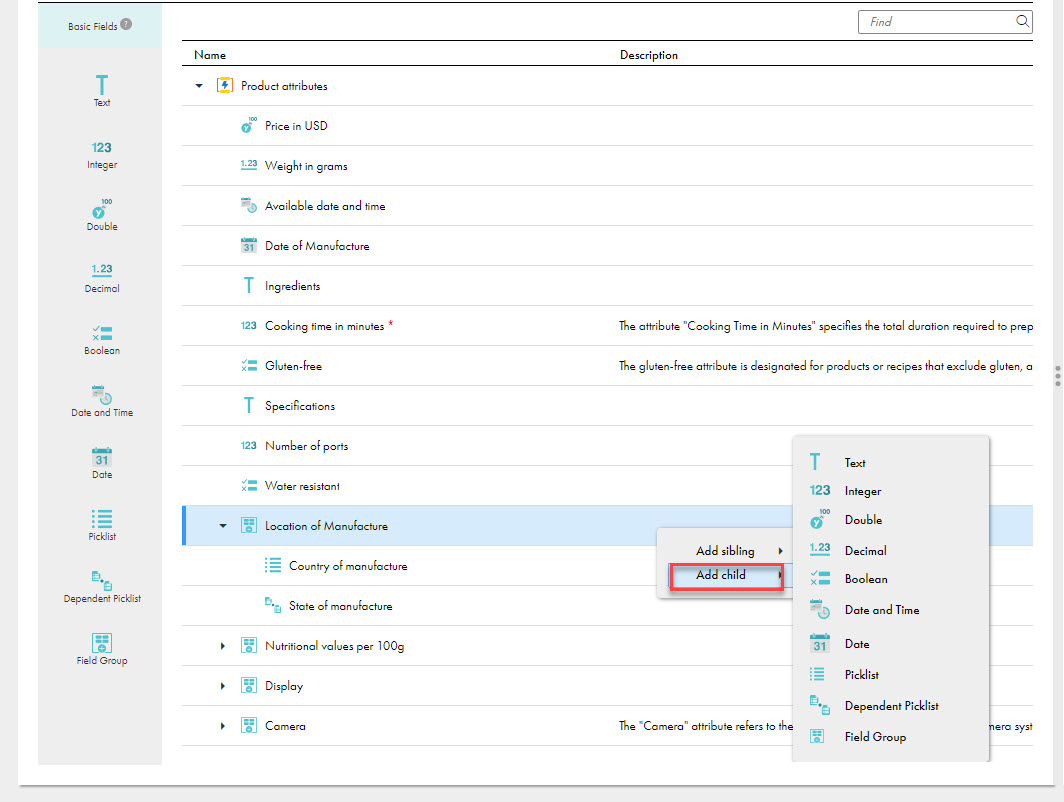This screenshot has width=1064, height=802.
Task: Expand the Display field group
Action: (223, 686)
